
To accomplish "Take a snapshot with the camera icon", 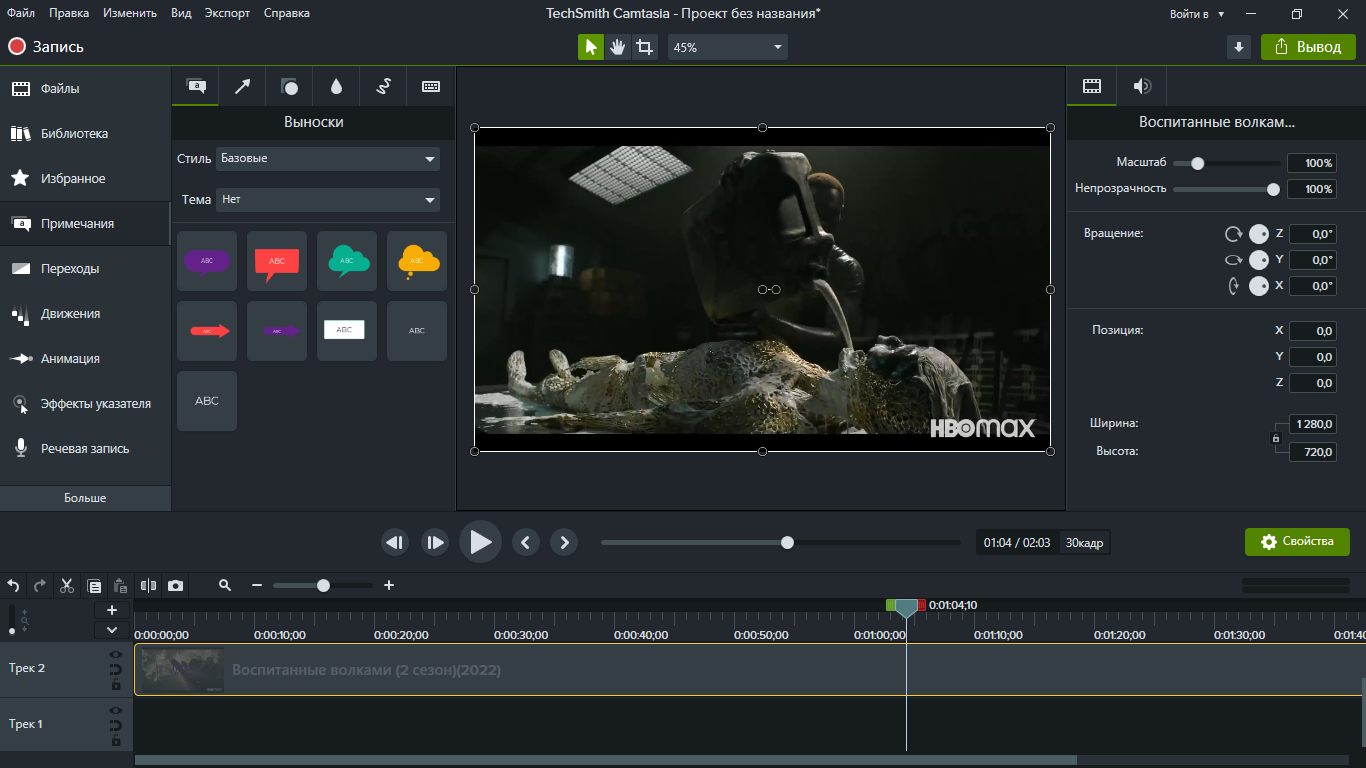I will [x=176, y=586].
